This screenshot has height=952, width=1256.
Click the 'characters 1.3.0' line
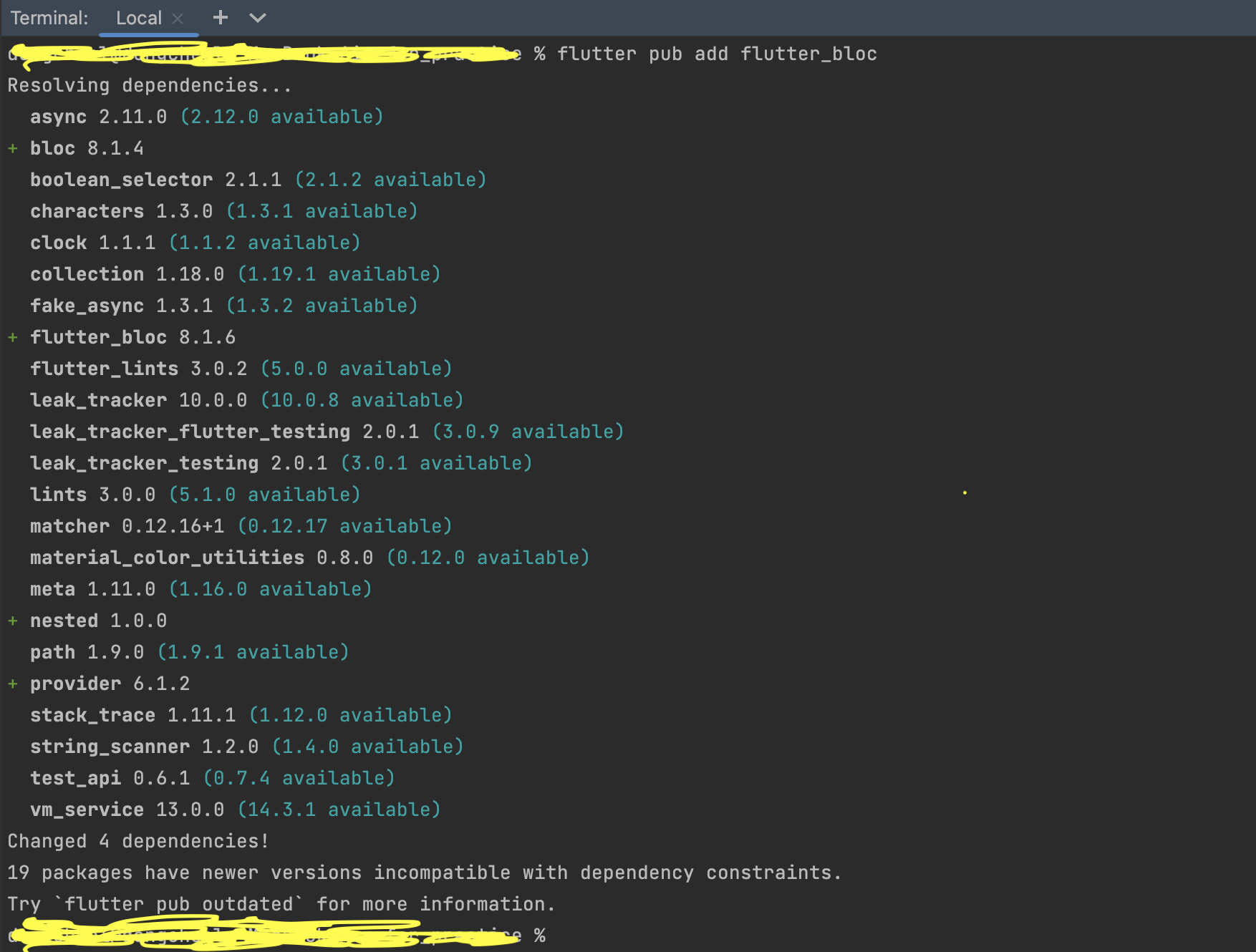click(x=224, y=211)
